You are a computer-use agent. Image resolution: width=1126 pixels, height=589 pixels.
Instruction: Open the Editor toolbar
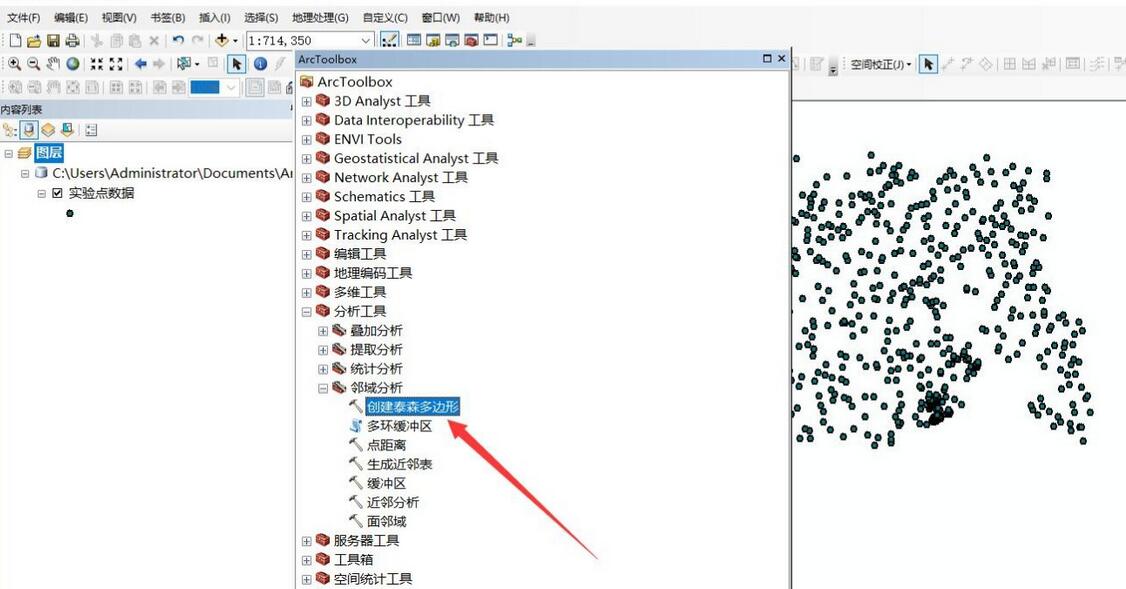coord(389,41)
